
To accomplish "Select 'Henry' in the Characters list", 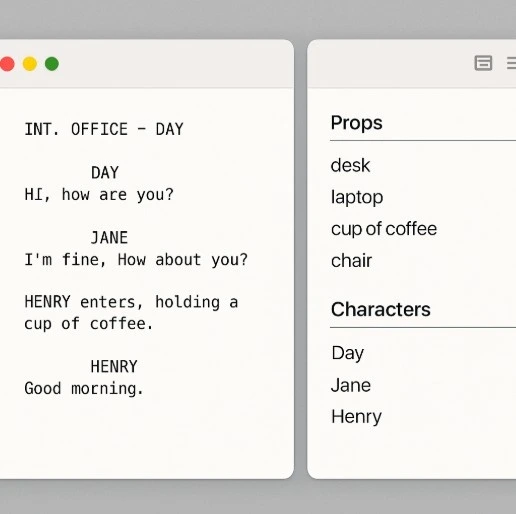I will (356, 417).
